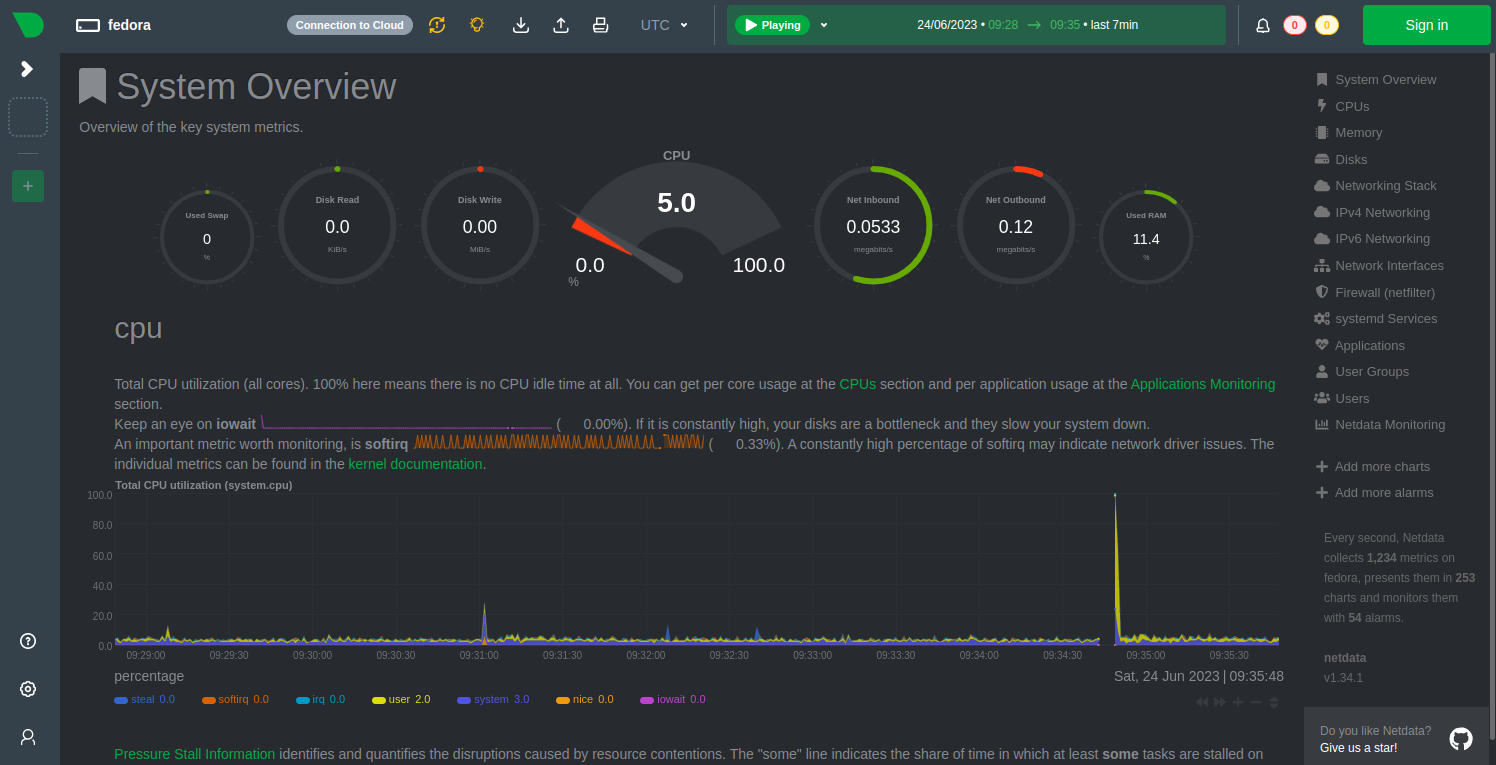Click the import snapshot download icon

(520, 25)
